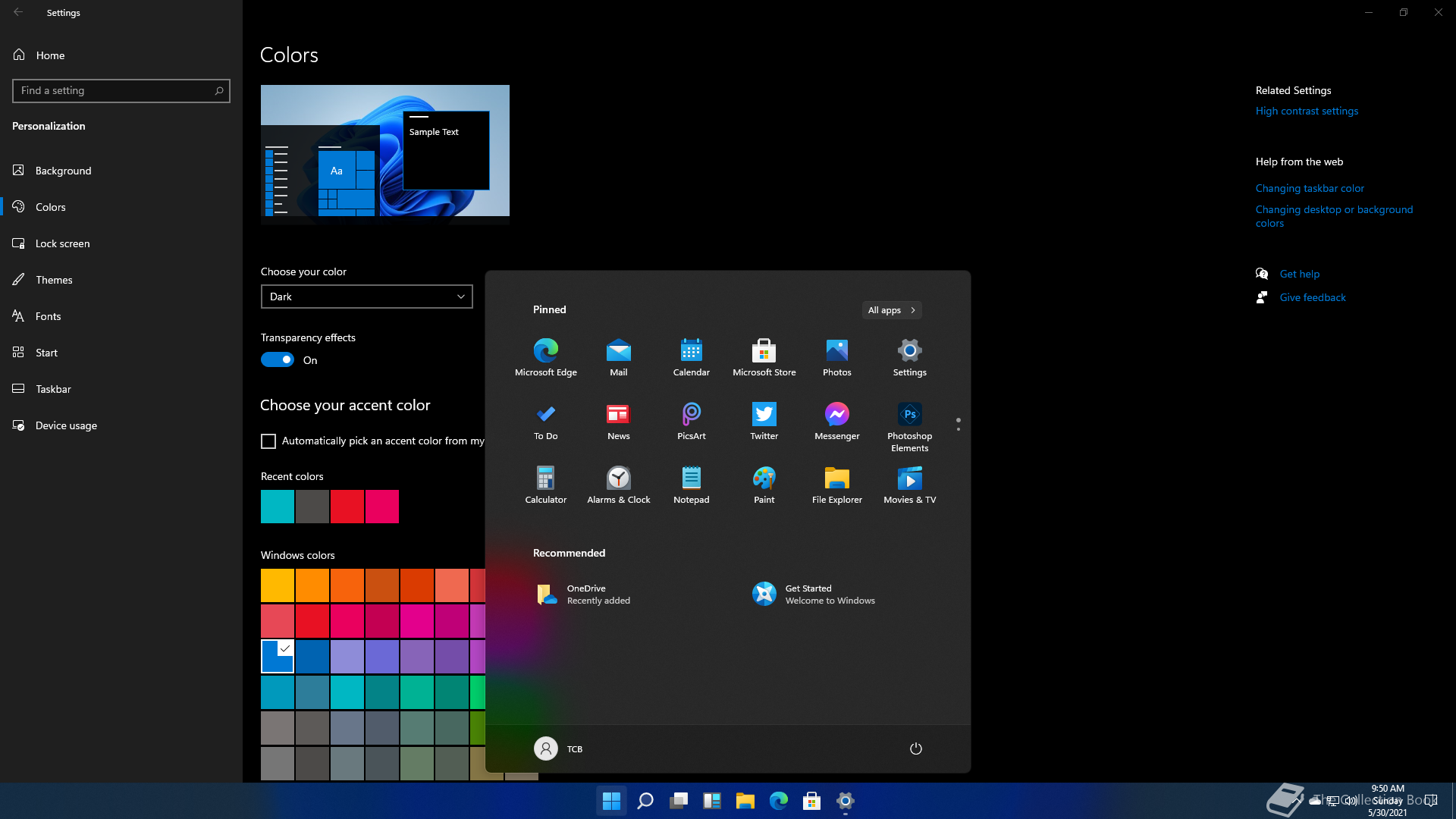
Task: Launch the To Do app
Action: pyautogui.click(x=546, y=421)
